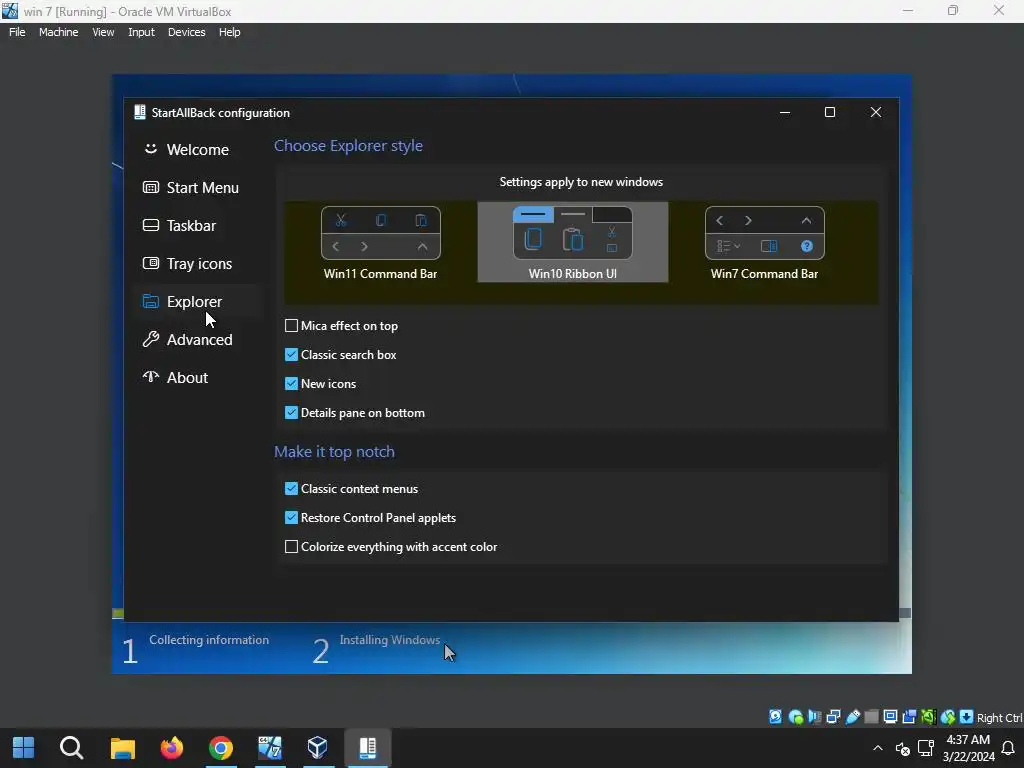This screenshot has height=768, width=1024.
Task: Open the VirtualBox View menu
Action: (x=103, y=32)
